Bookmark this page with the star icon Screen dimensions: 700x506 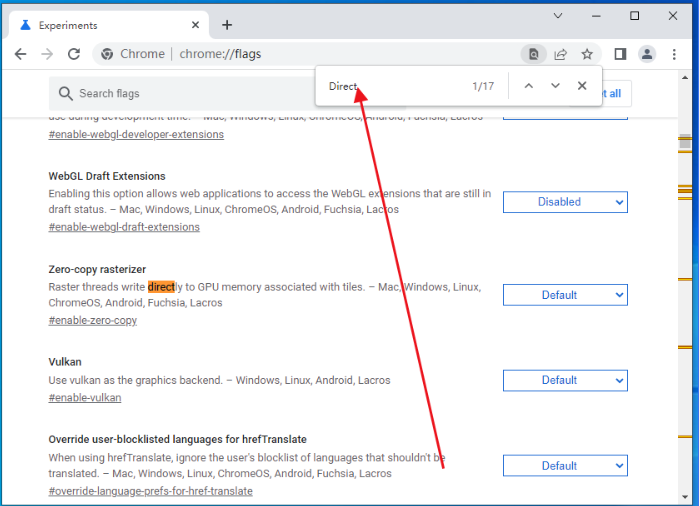[x=587, y=54]
